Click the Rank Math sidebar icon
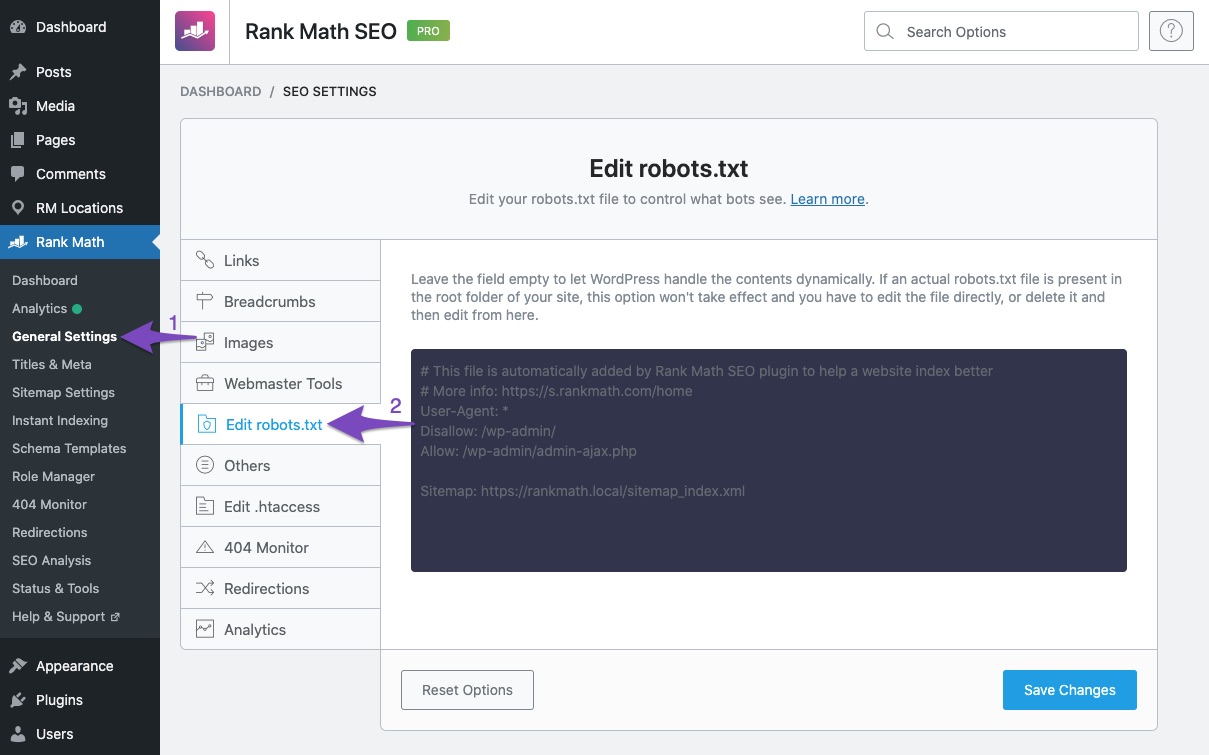This screenshot has width=1209, height=755. [x=18, y=242]
